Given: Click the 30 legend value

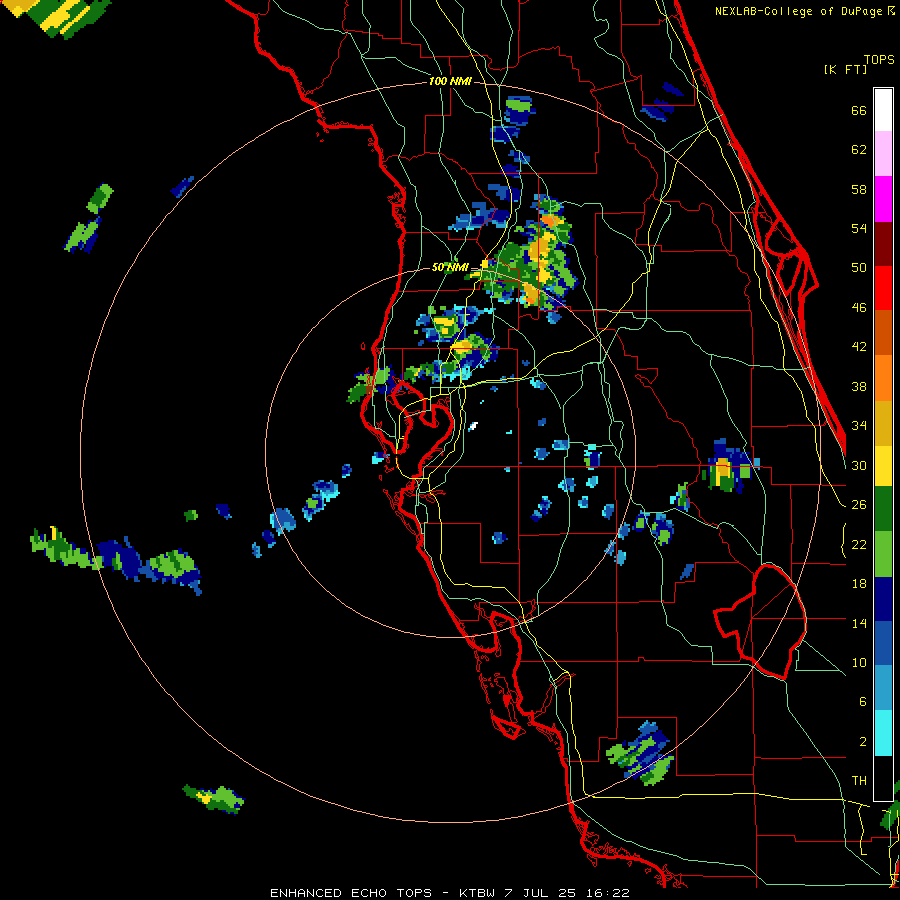Looking at the screenshot, I should coord(859,465).
